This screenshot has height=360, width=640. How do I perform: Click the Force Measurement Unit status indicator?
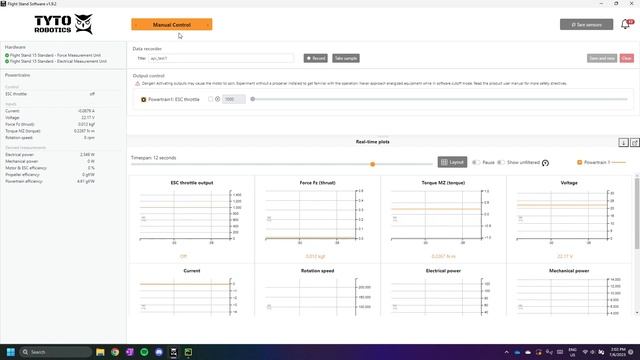point(7,55)
